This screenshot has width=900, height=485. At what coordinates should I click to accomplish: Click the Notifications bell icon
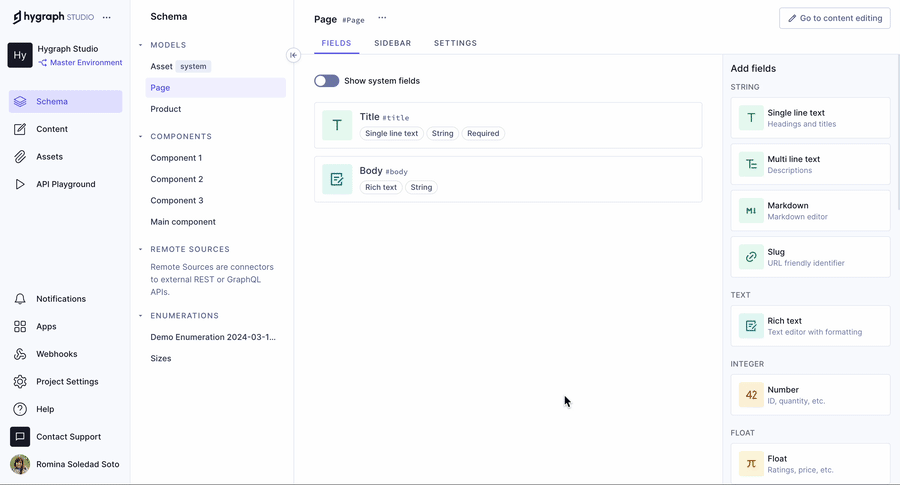click(20, 299)
